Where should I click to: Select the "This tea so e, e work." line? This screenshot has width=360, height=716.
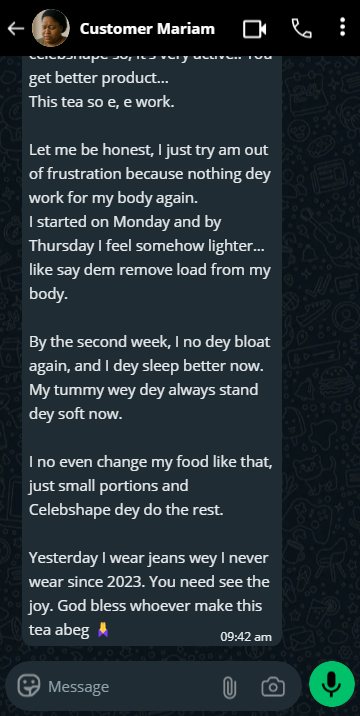pos(101,102)
